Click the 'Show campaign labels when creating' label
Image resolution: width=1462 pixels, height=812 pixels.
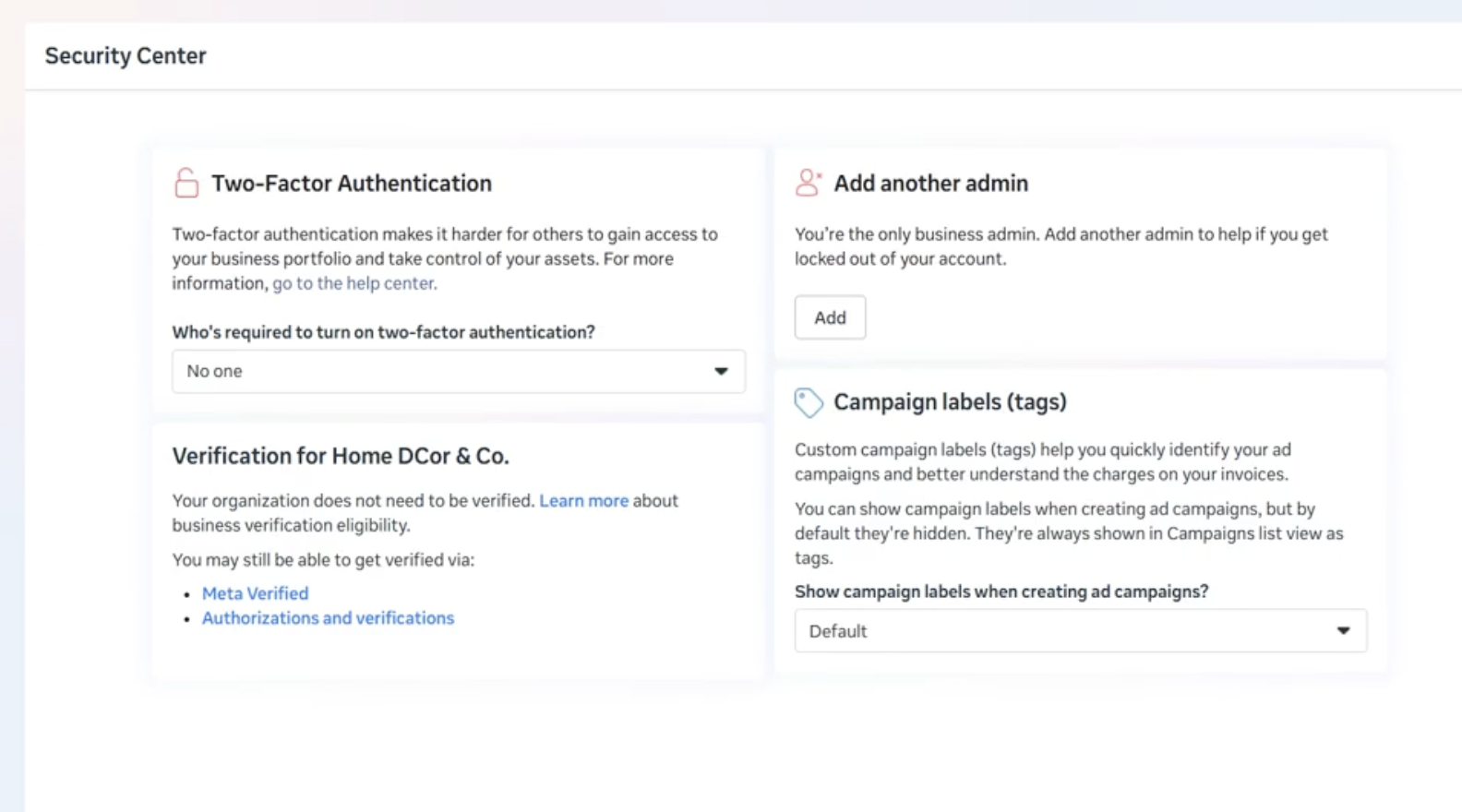pyautogui.click(x=1001, y=591)
